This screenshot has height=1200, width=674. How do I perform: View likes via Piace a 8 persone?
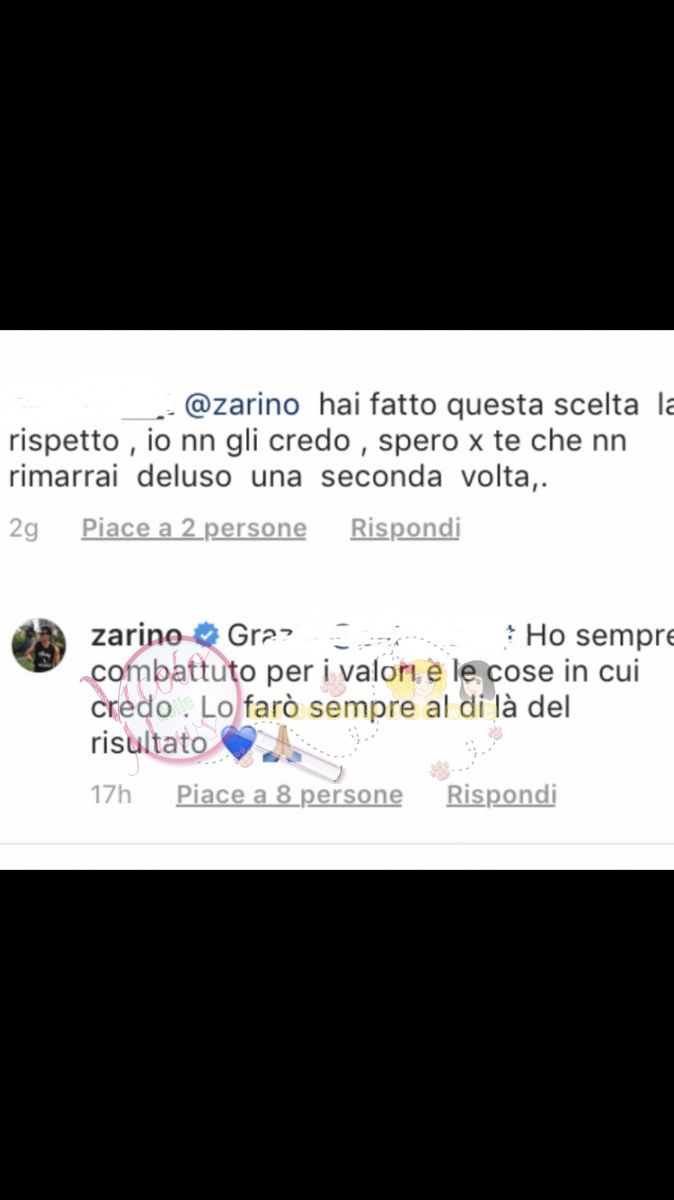click(290, 795)
